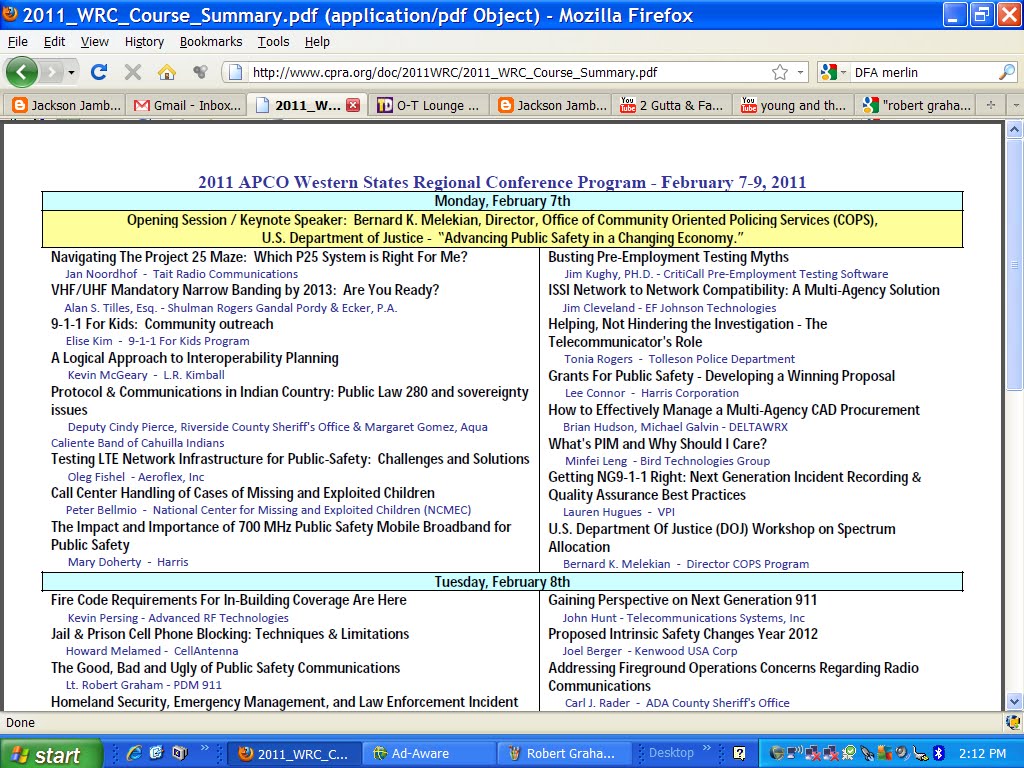Expand the Quick Launch overflow chevron
This screenshot has width=1024, height=768.
(205, 749)
